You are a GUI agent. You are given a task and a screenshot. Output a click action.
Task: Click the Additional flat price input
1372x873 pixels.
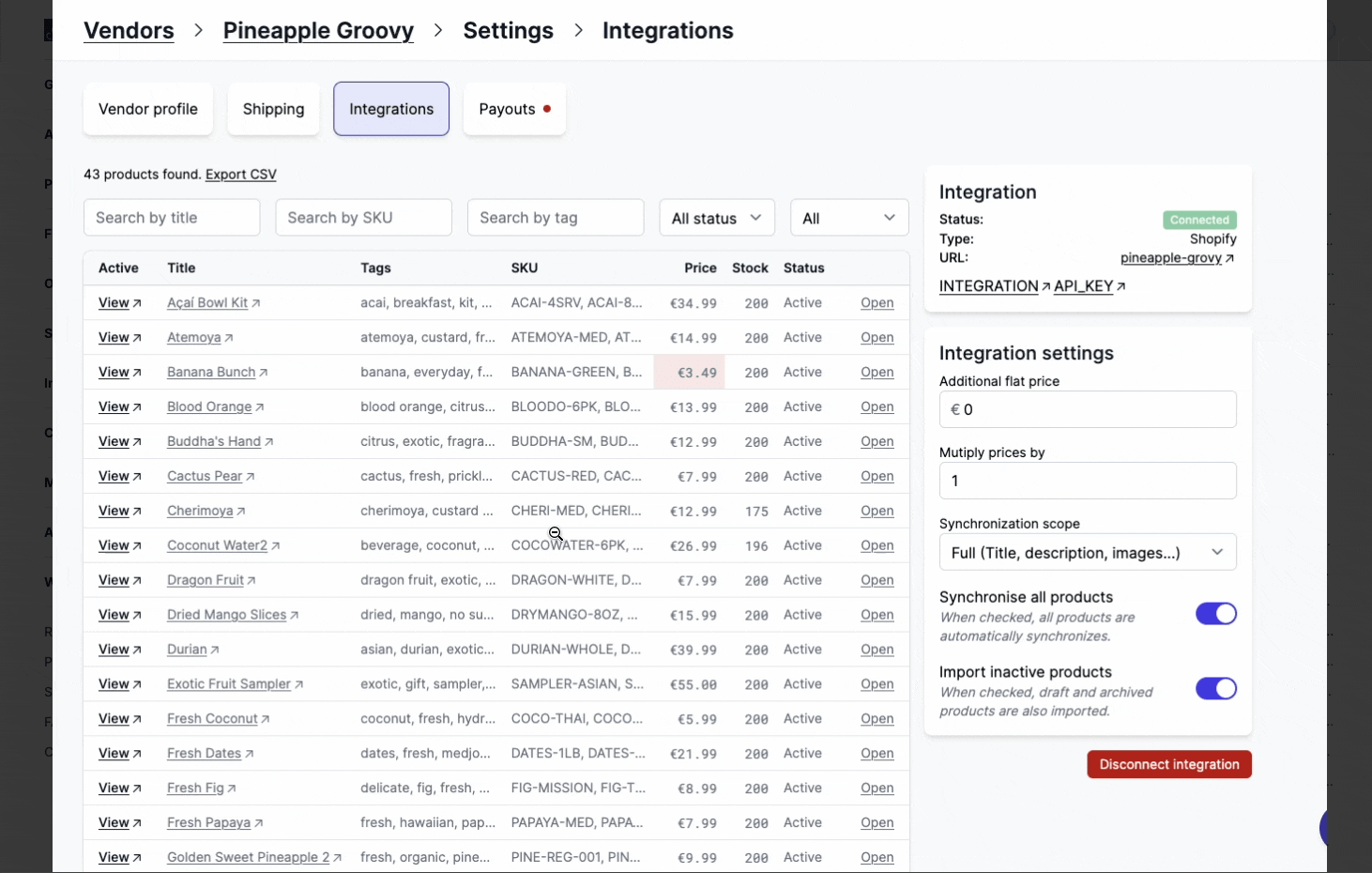click(1087, 409)
